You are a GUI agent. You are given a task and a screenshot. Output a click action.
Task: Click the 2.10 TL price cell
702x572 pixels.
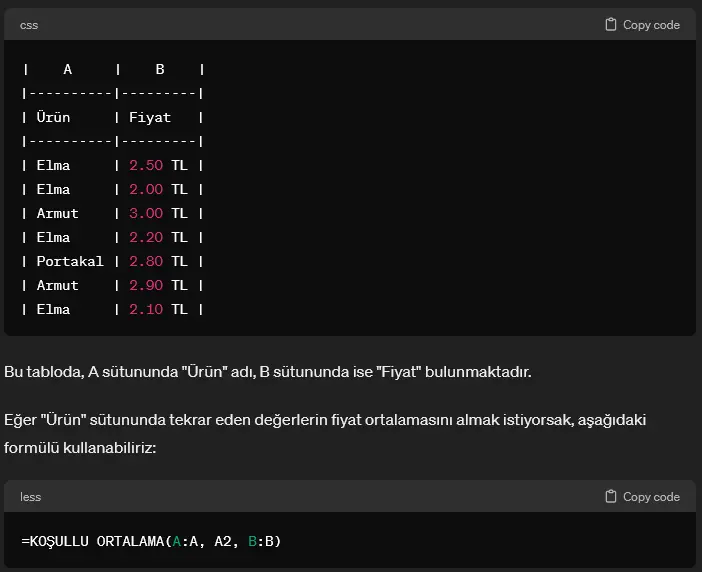[158, 309]
